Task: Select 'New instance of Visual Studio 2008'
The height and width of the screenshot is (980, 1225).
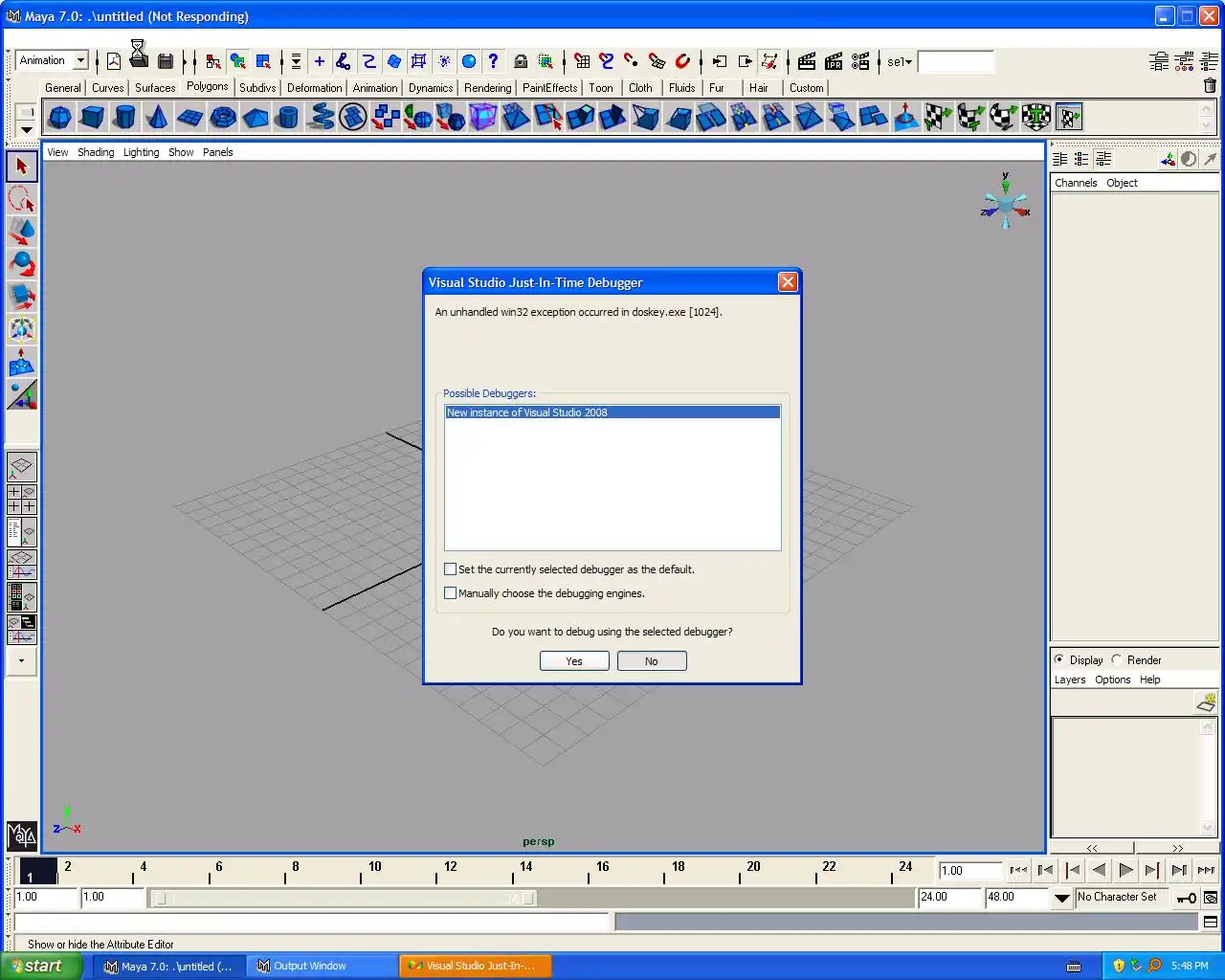Action: point(612,412)
